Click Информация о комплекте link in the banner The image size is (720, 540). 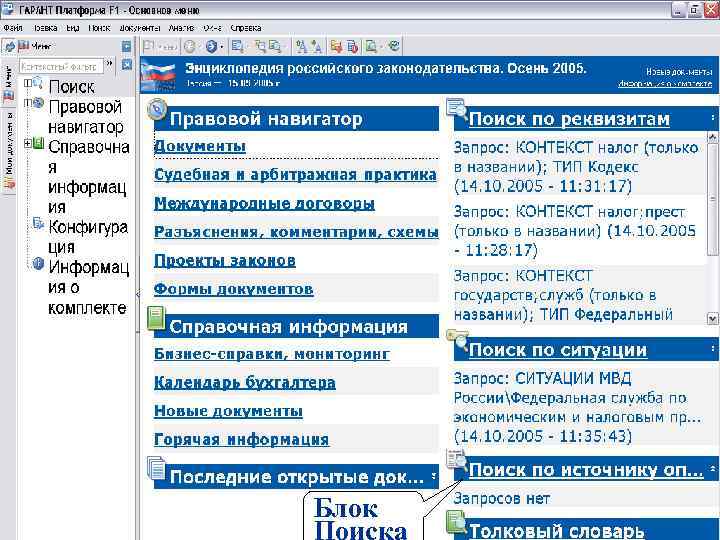click(x=665, y=84)
